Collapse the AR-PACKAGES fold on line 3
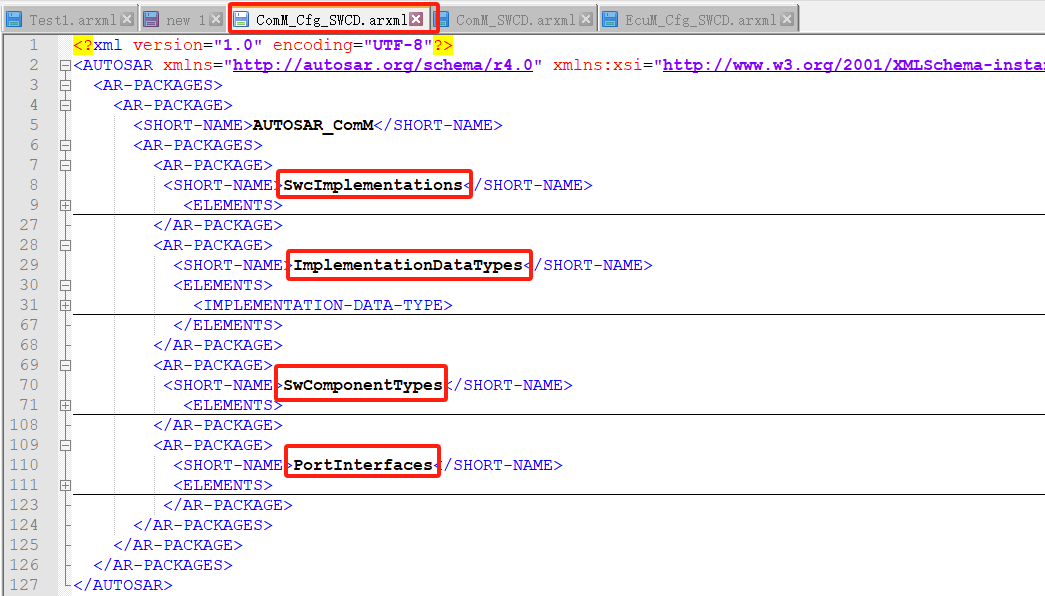The image size is (1045, 596). point(65,85)
